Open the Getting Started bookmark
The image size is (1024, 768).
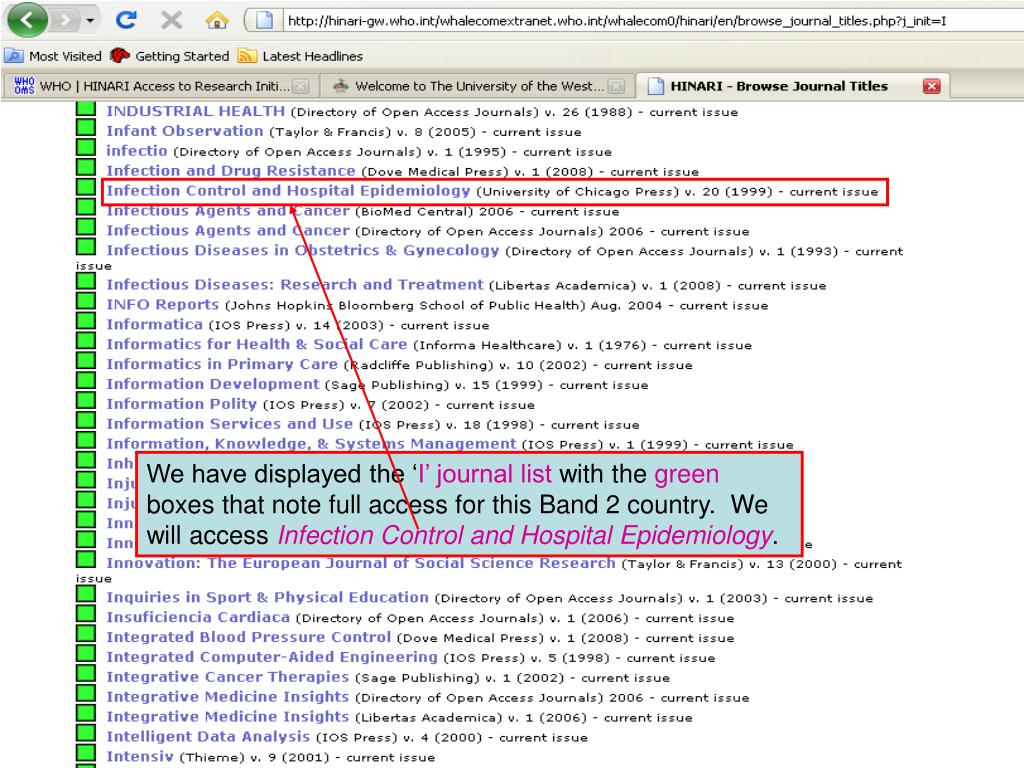170,56
